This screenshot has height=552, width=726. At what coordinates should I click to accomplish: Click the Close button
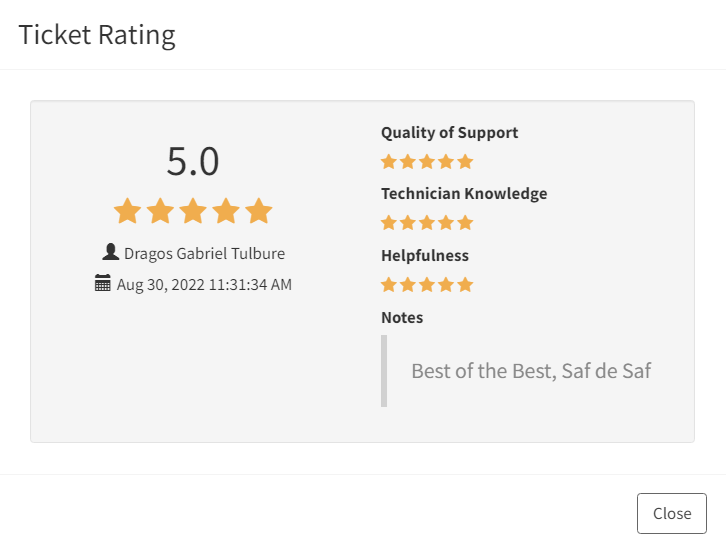(x=671, y=513)
